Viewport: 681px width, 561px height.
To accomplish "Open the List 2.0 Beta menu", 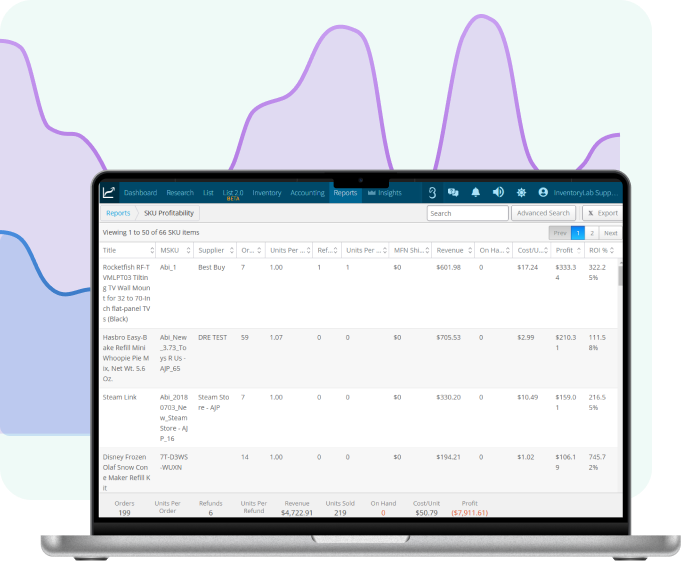I will pyautogui.click(x=233, y=195).
